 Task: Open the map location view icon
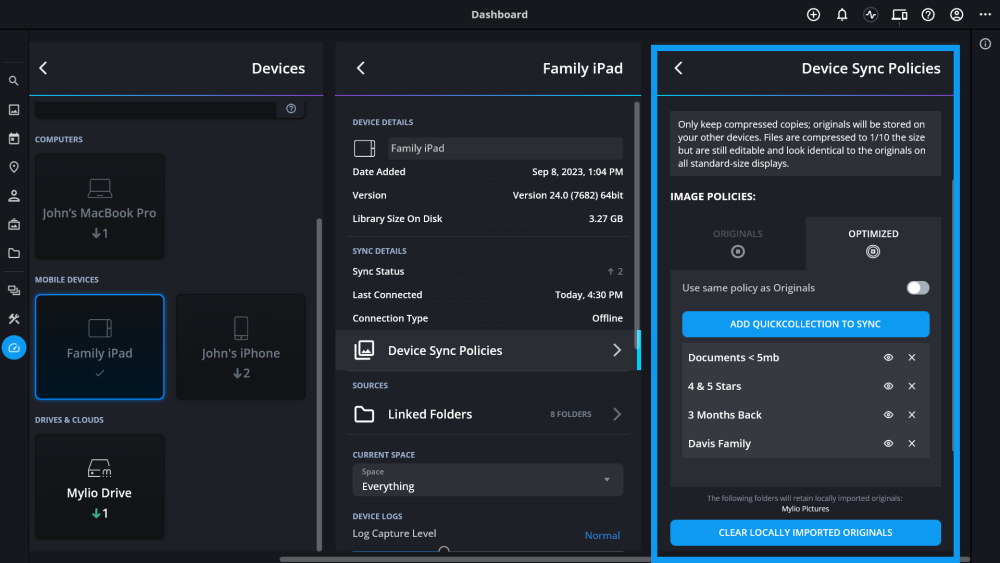coord(14,167)
